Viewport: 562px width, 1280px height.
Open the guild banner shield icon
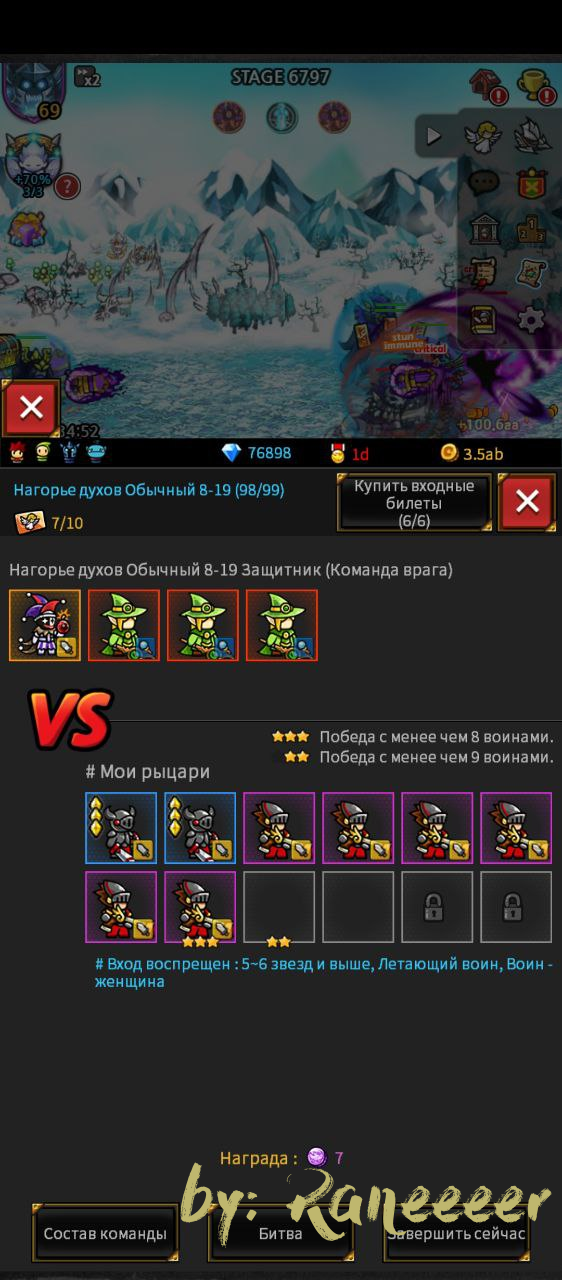click(531, 182)
